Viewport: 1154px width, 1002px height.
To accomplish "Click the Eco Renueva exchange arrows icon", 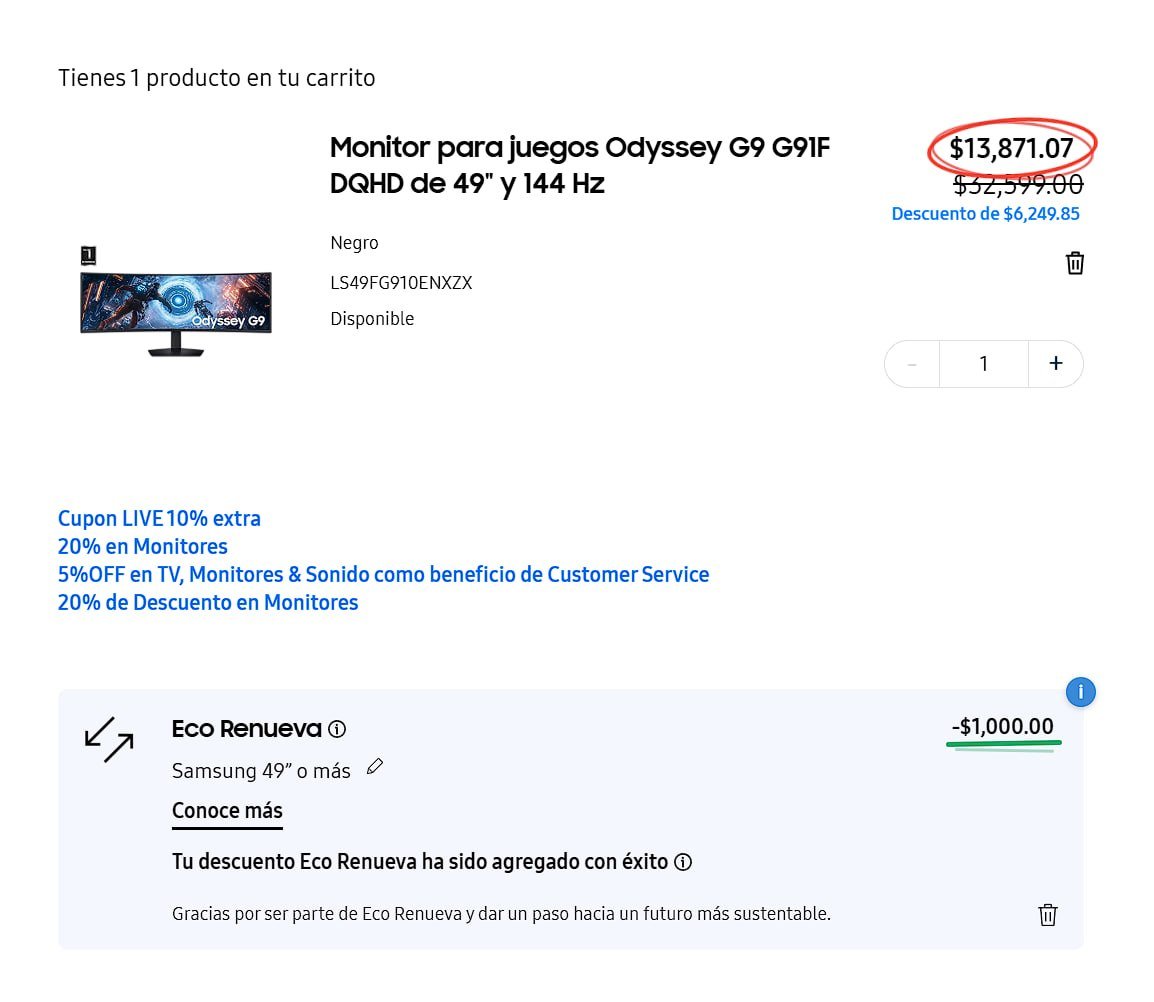I will pyautogui.click(x=109, y=739).
